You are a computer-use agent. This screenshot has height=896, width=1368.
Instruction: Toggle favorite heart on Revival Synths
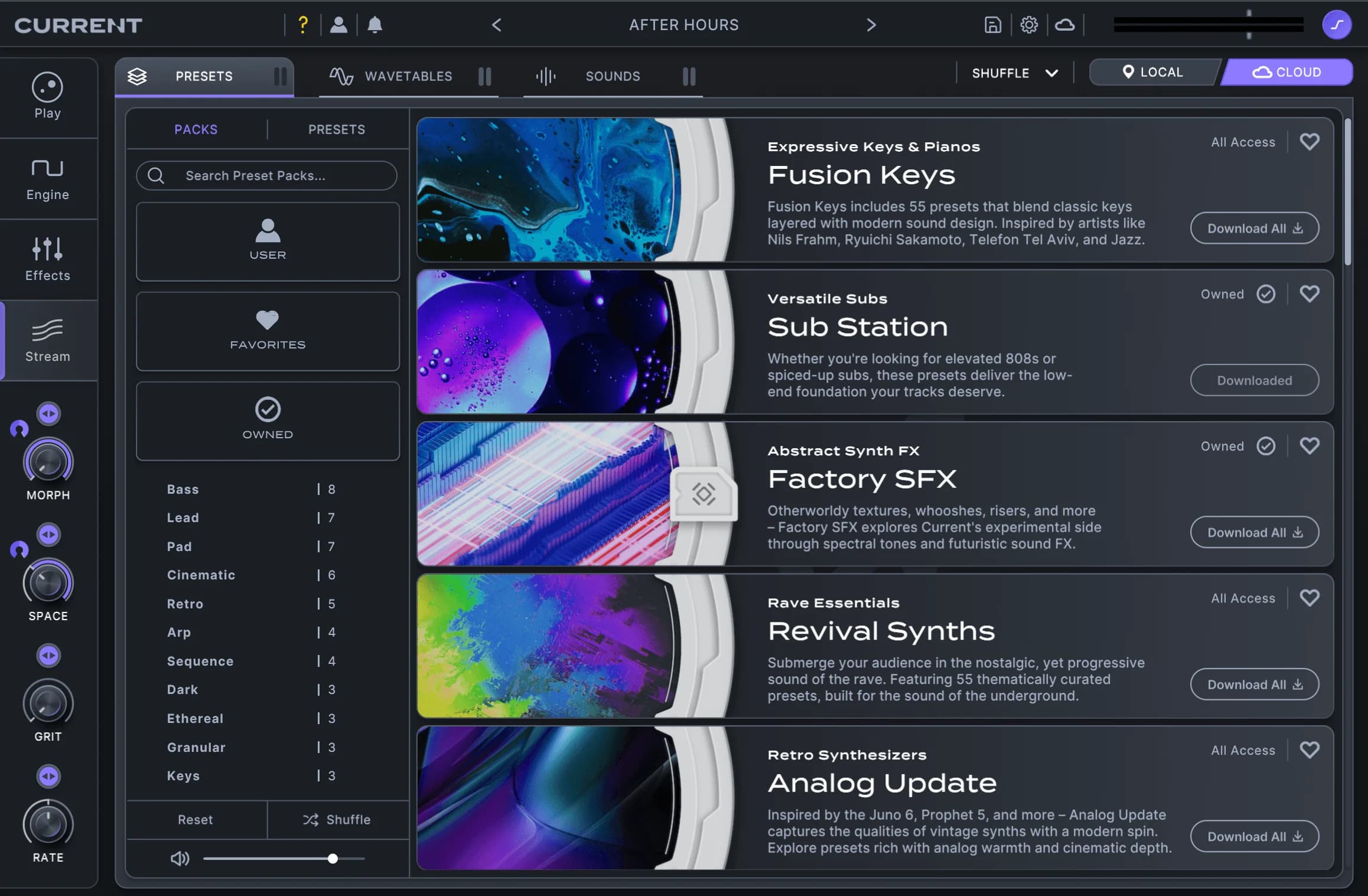coord(1309,598)
